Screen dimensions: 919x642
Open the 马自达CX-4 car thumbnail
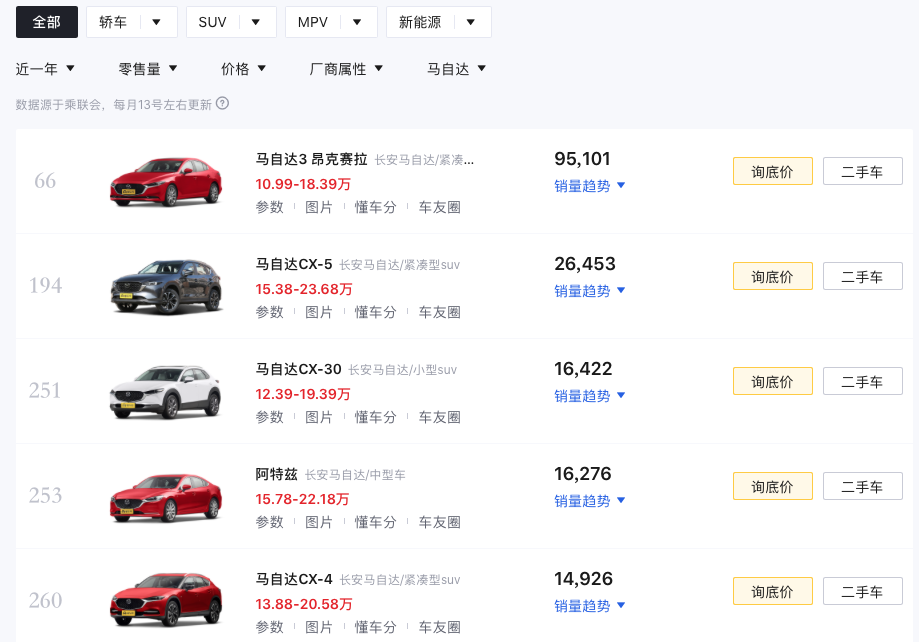[166, 600]
